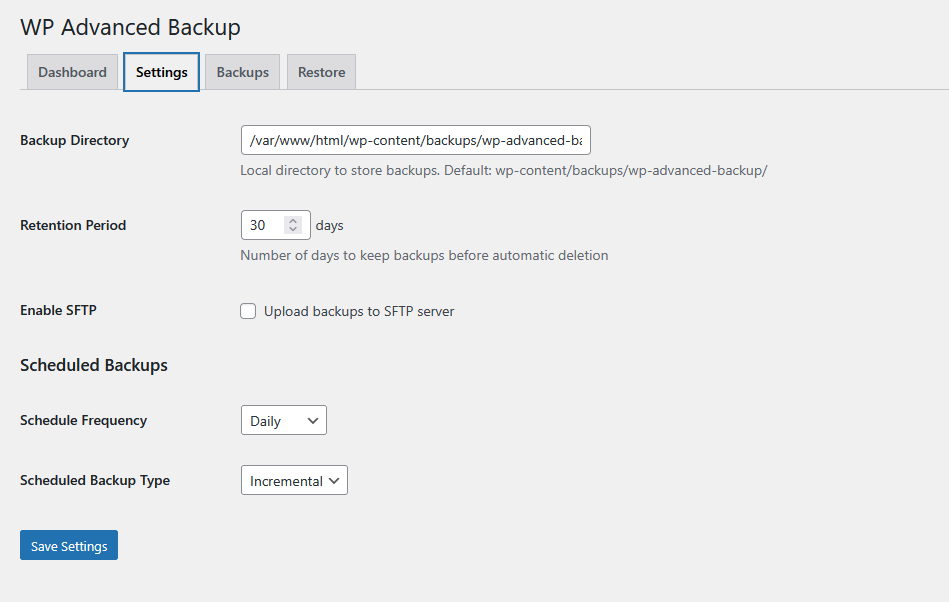Open the Schedule Frequency dropdown
949x602 pixels.
284,420
